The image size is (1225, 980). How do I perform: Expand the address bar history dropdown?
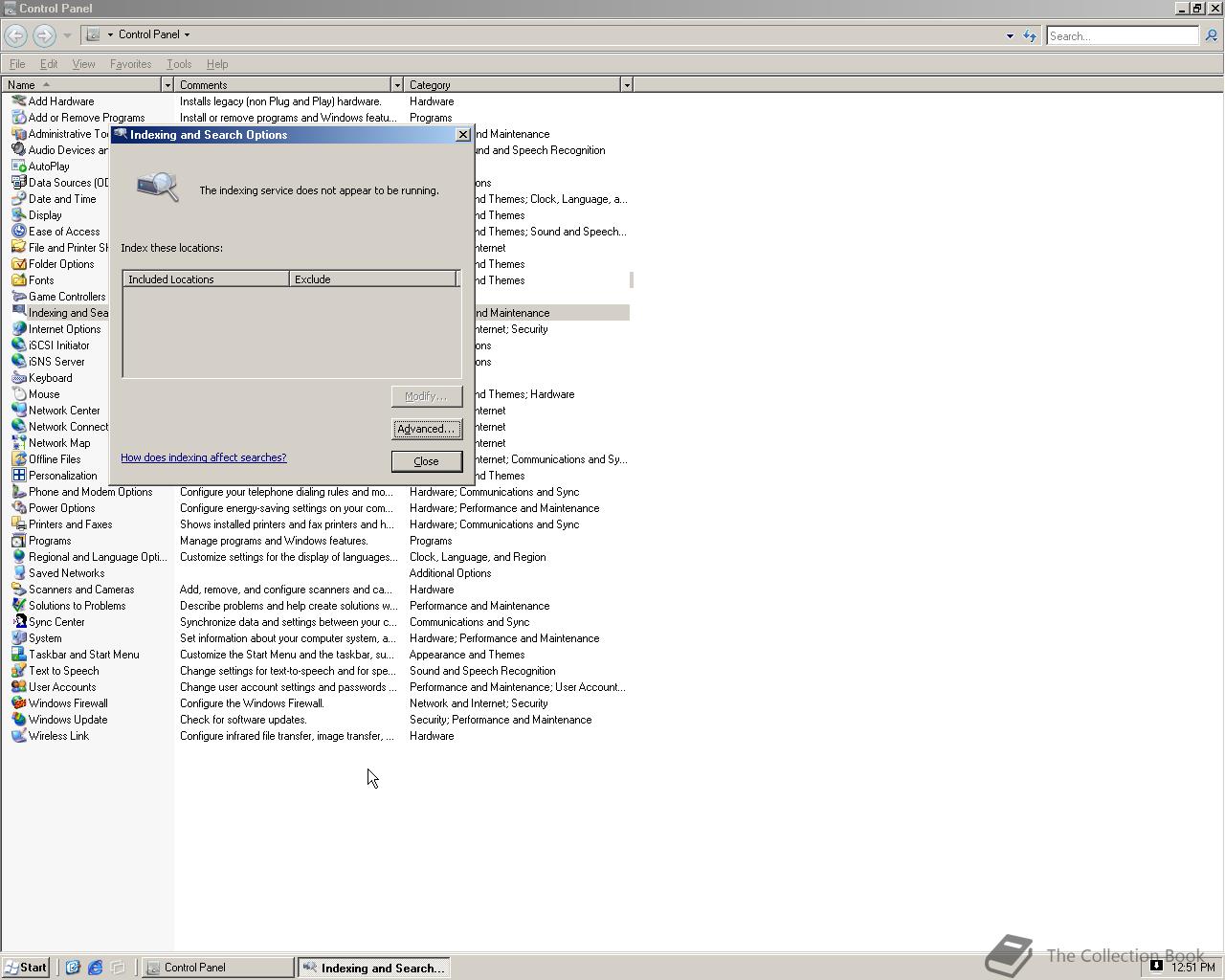tap(1010, 36)
